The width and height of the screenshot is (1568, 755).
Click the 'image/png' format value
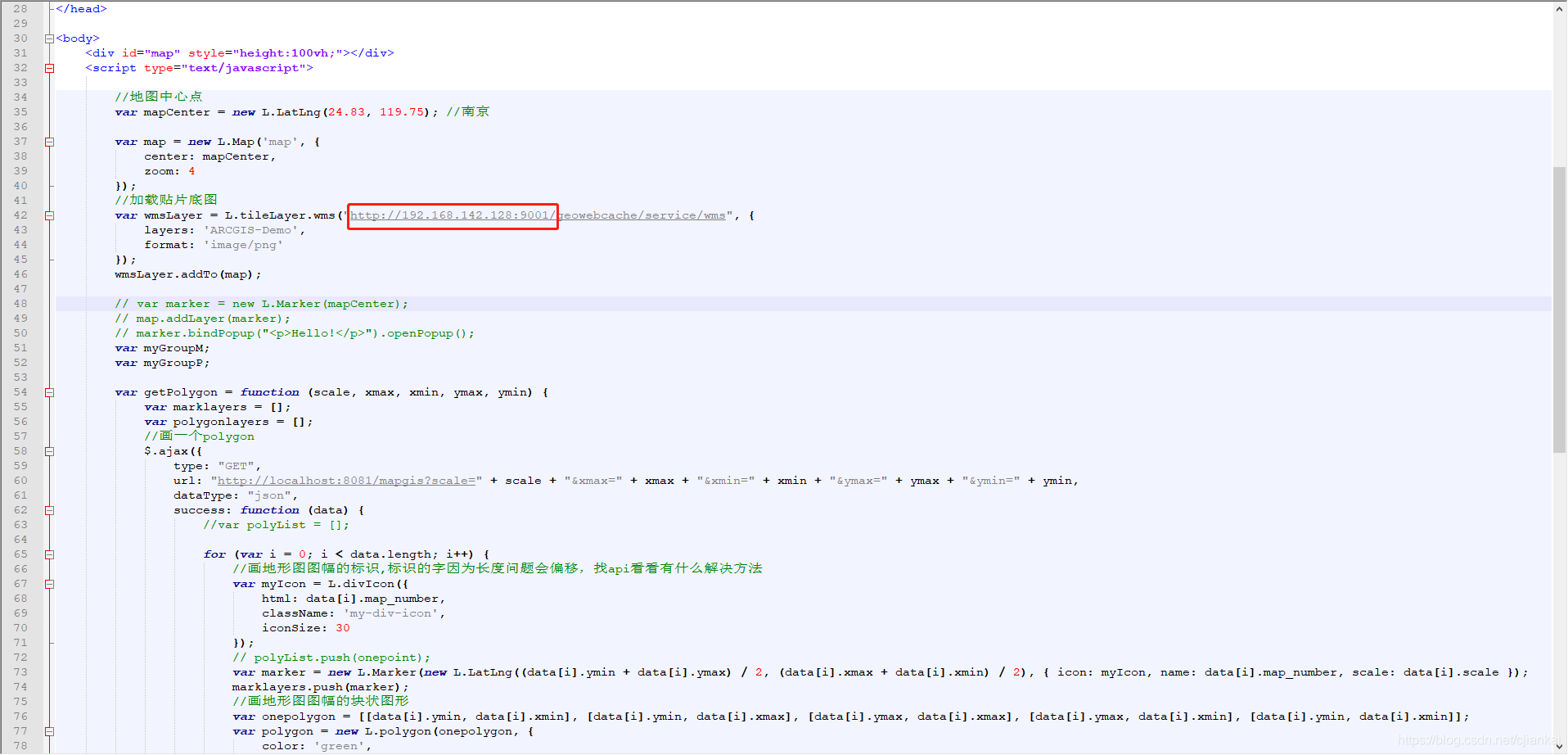pos(243,245)
